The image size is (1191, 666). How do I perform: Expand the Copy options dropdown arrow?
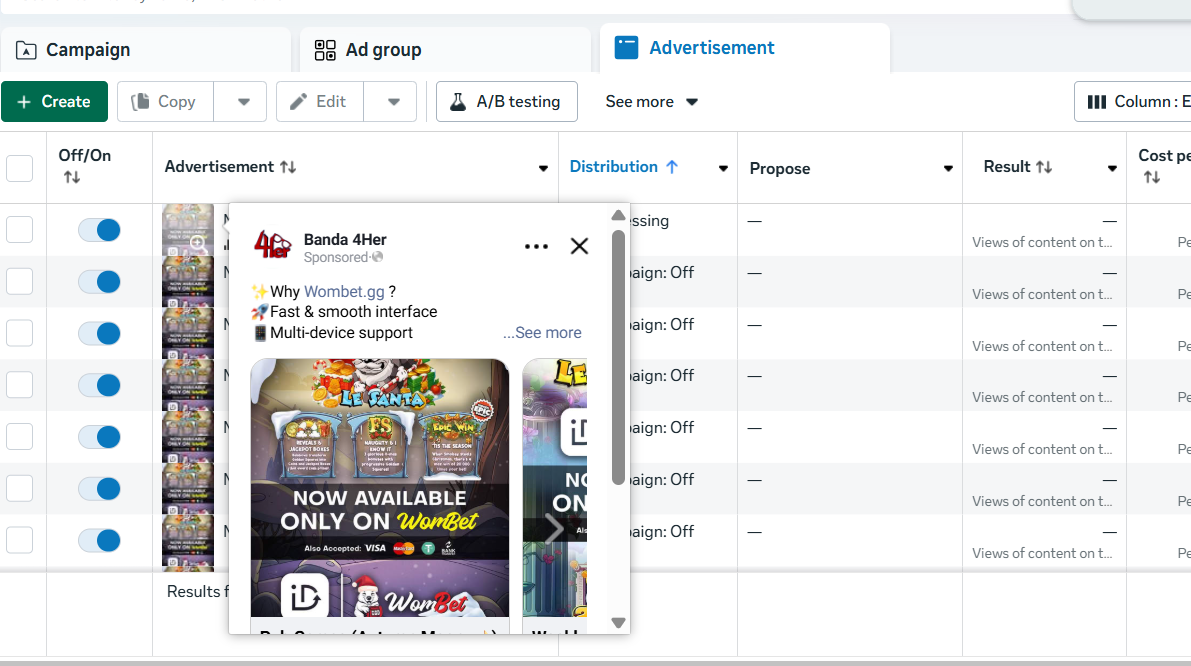243,102
